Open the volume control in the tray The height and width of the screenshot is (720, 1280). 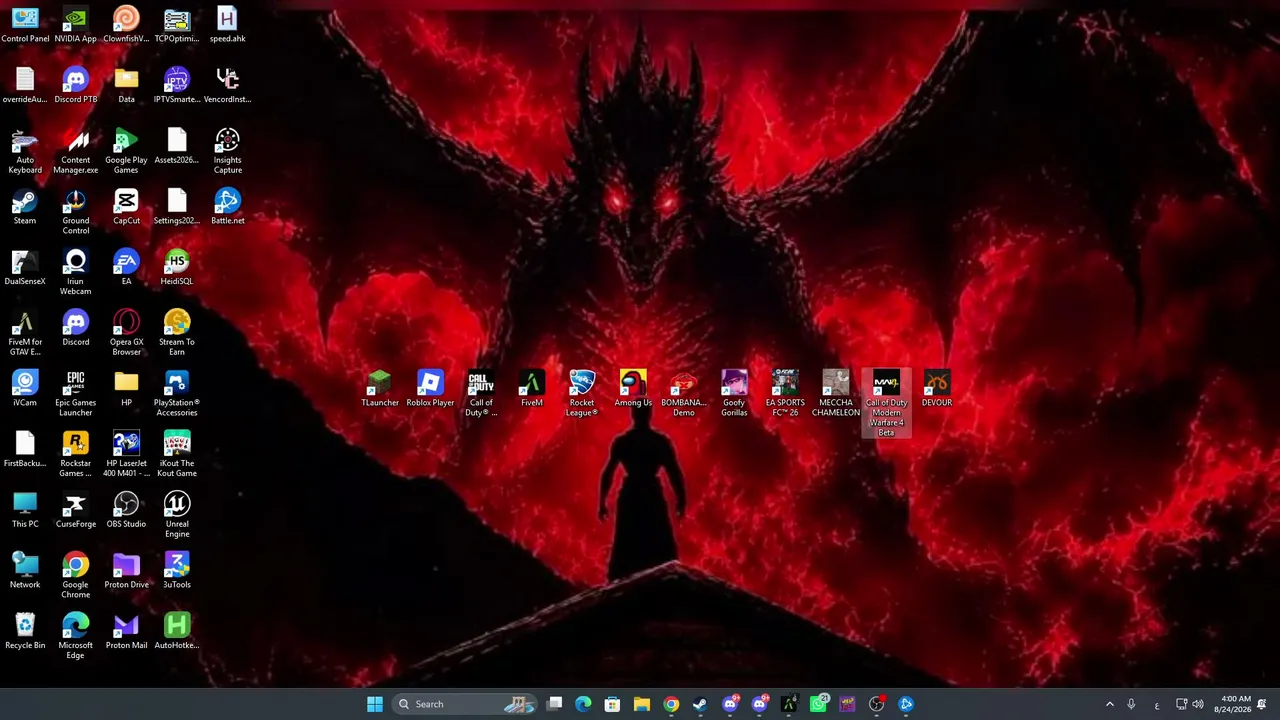1198,704
